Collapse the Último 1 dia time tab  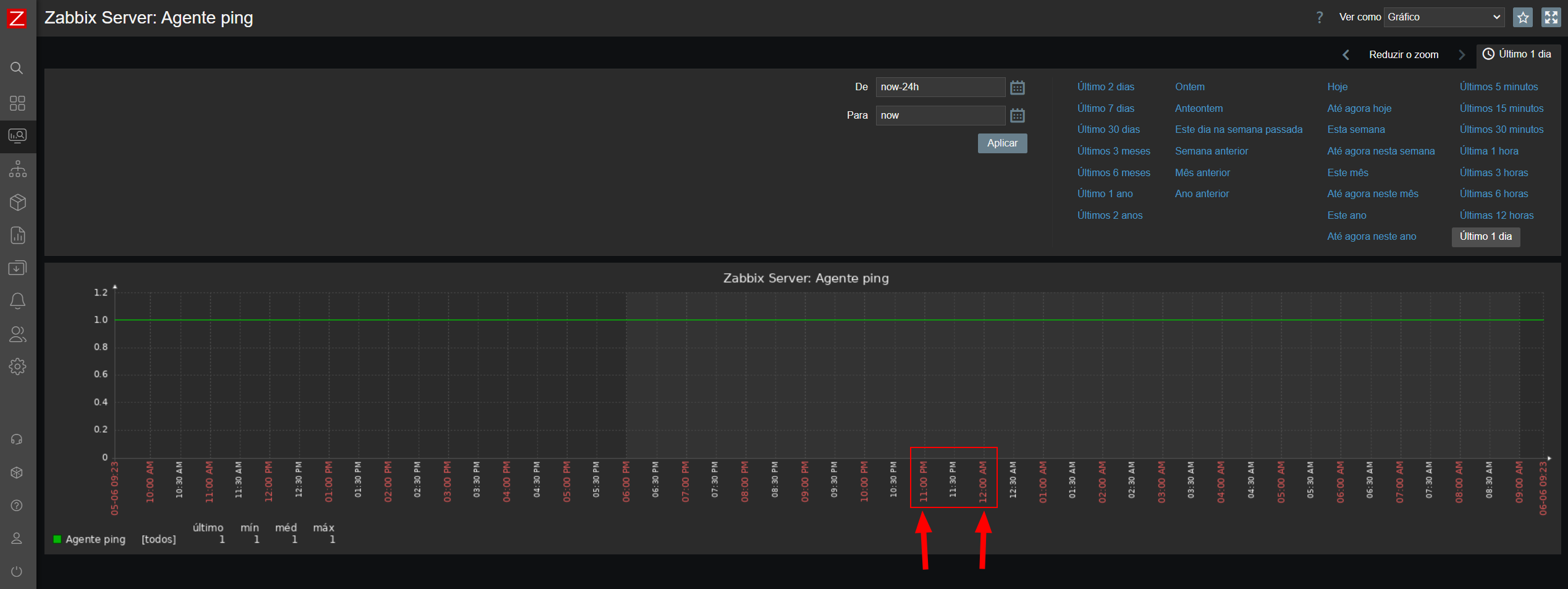click(x=1519, y=54)
